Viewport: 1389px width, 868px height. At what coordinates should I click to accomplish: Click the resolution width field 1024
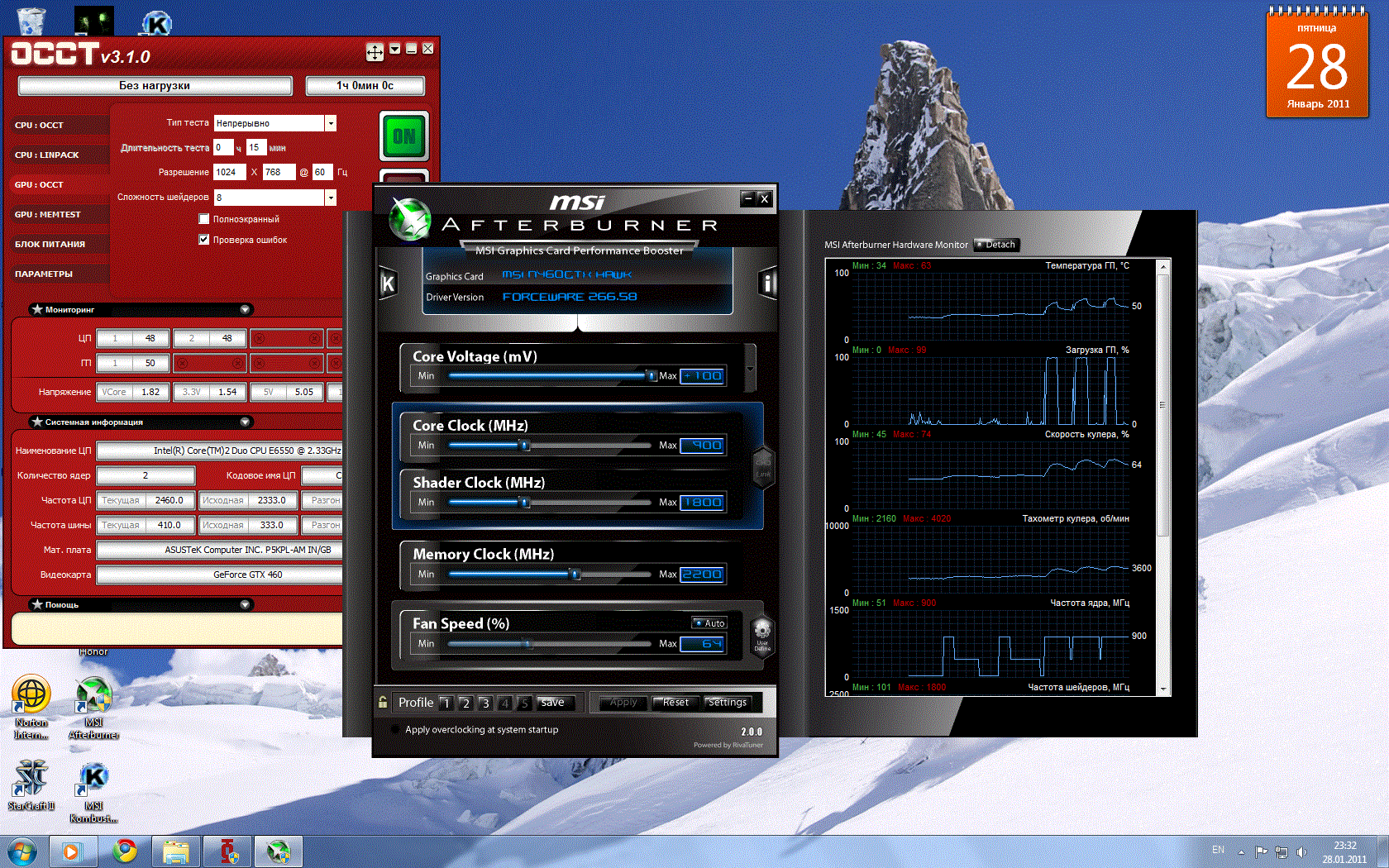tap(229, 172)
